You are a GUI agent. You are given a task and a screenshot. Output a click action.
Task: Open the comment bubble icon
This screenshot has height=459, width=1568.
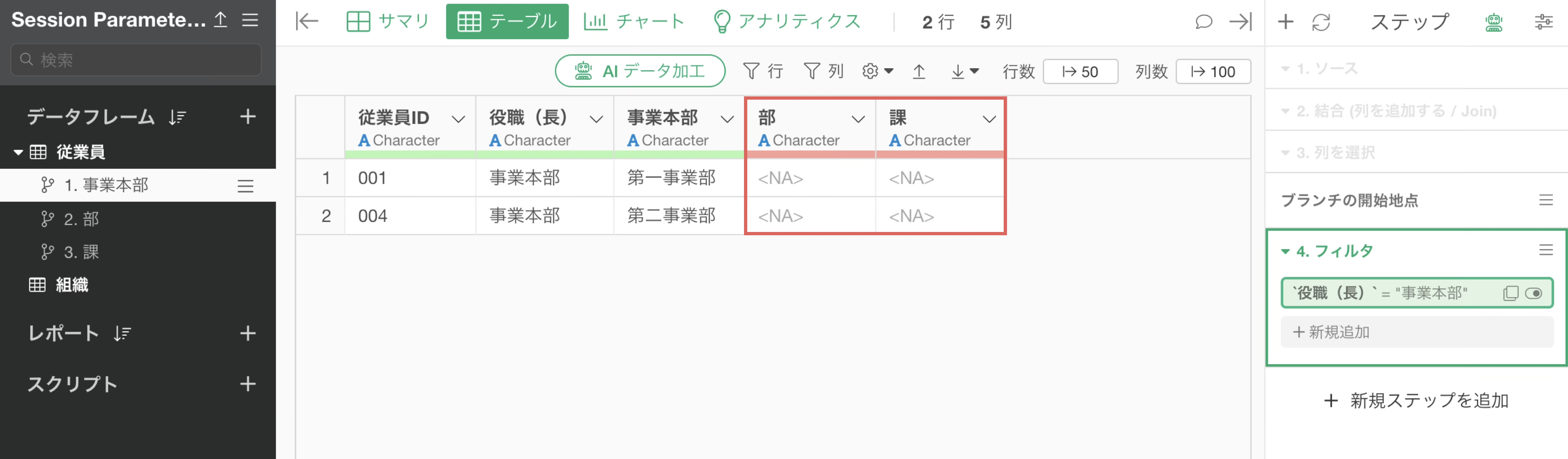1203,22
